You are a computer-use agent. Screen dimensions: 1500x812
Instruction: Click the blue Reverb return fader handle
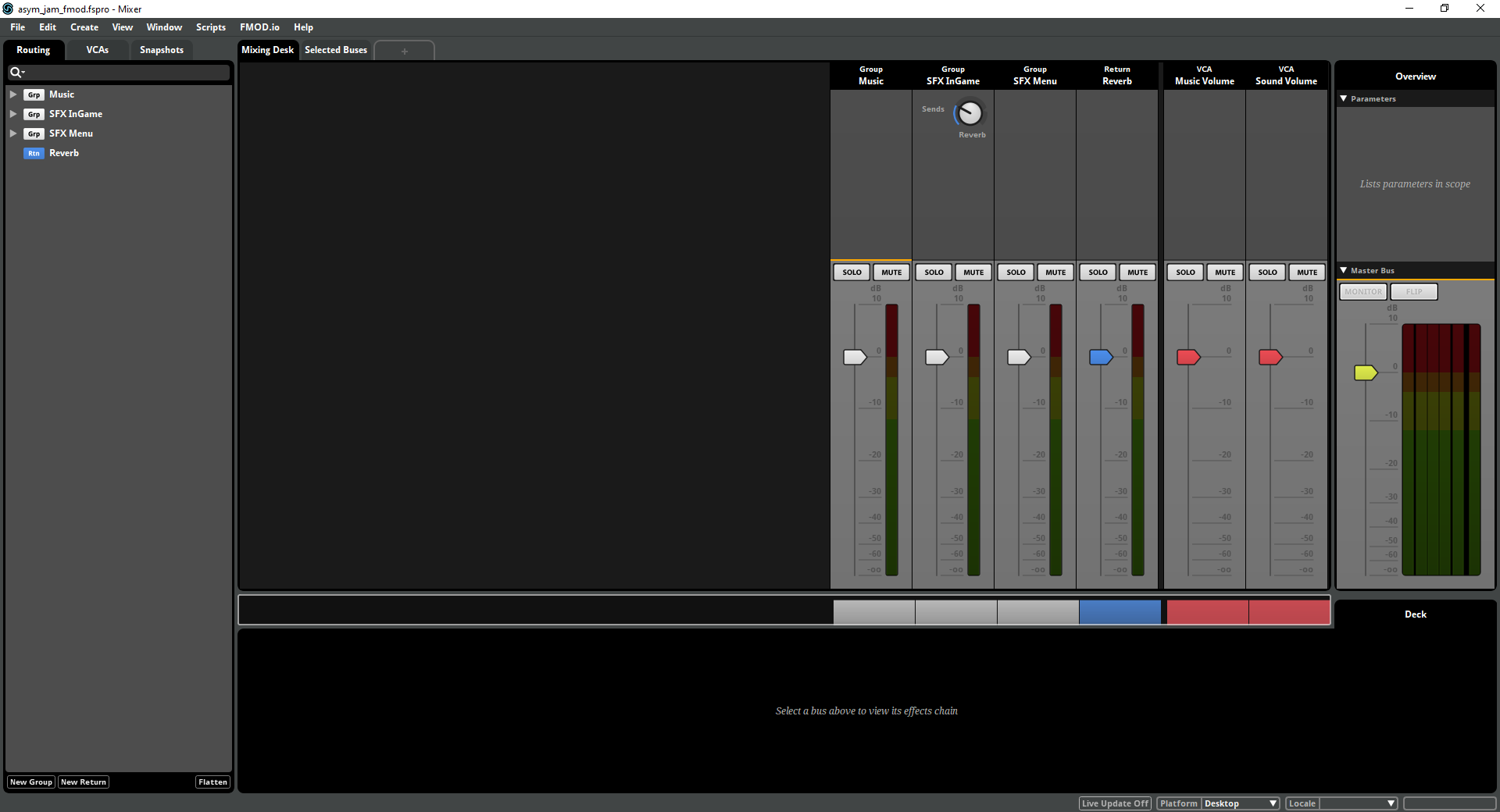[1100, 358]
